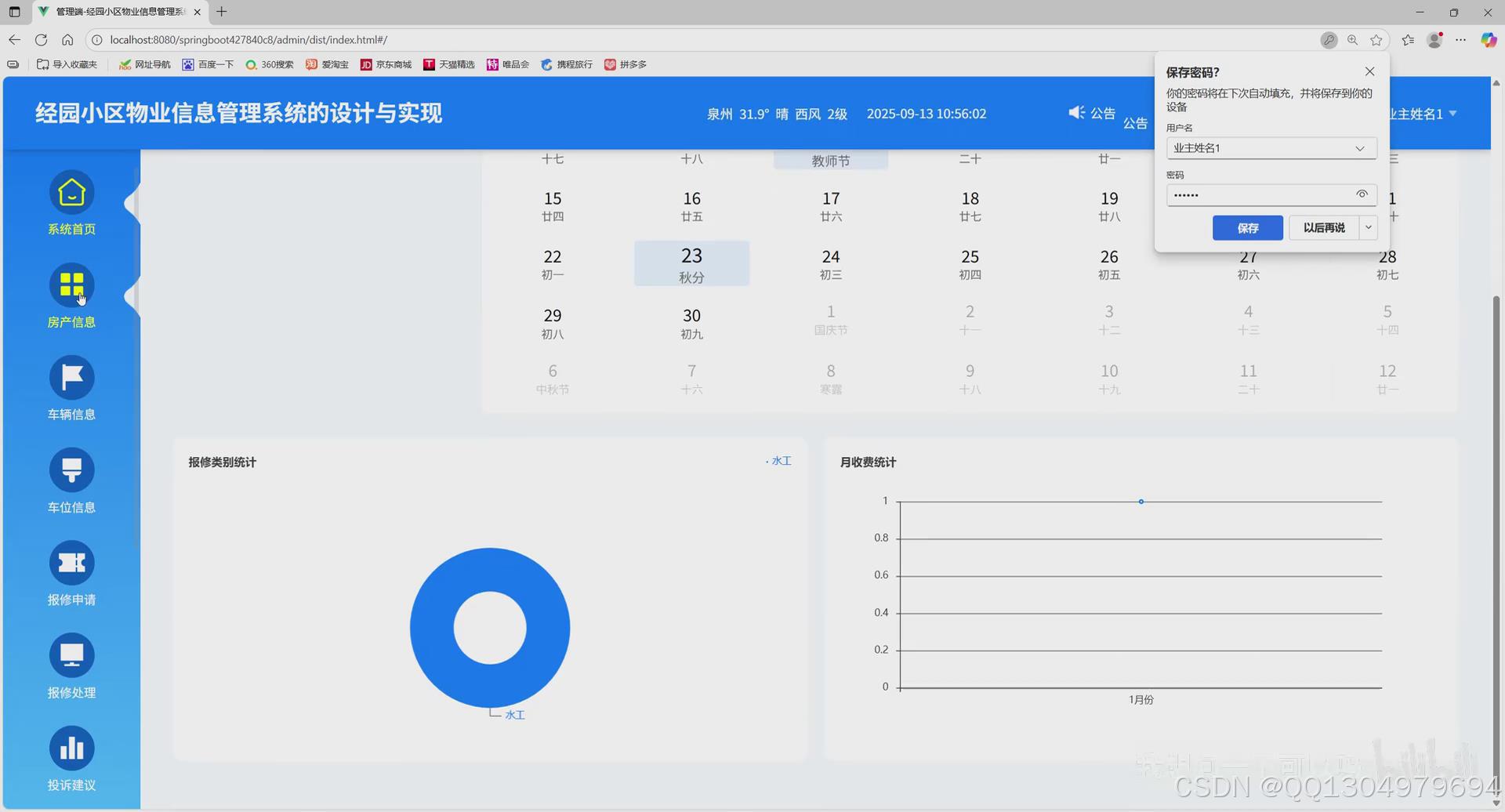1505x812 pixels.
Task: Select calendar date 30 初九
Action: tap(691, 323)
